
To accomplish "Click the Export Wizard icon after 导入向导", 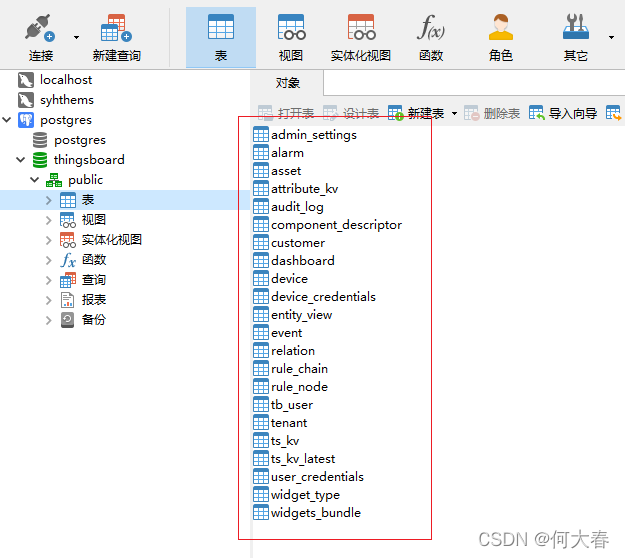I will [613, 113].
